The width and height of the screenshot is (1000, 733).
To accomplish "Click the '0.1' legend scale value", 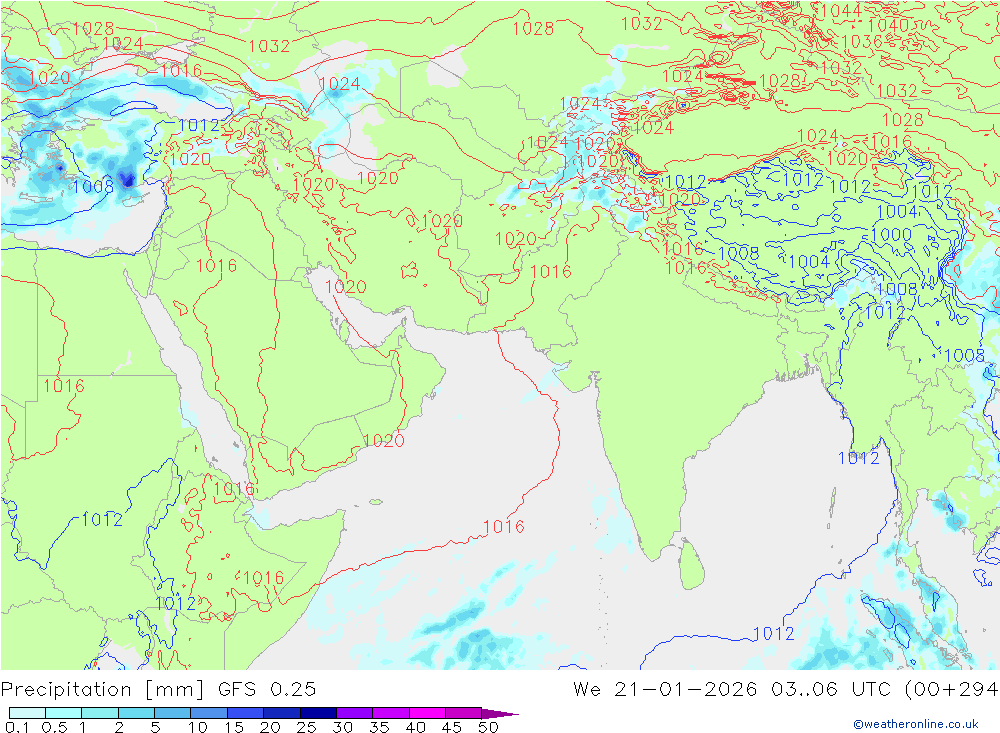I will 17,727.
